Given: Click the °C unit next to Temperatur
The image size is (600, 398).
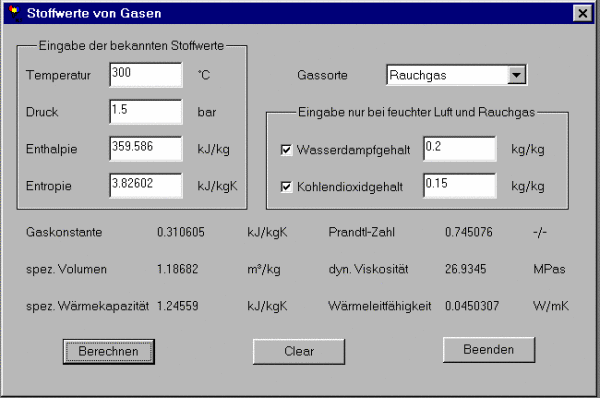Looking at the screenshot, I should click(x=204, y=75).
